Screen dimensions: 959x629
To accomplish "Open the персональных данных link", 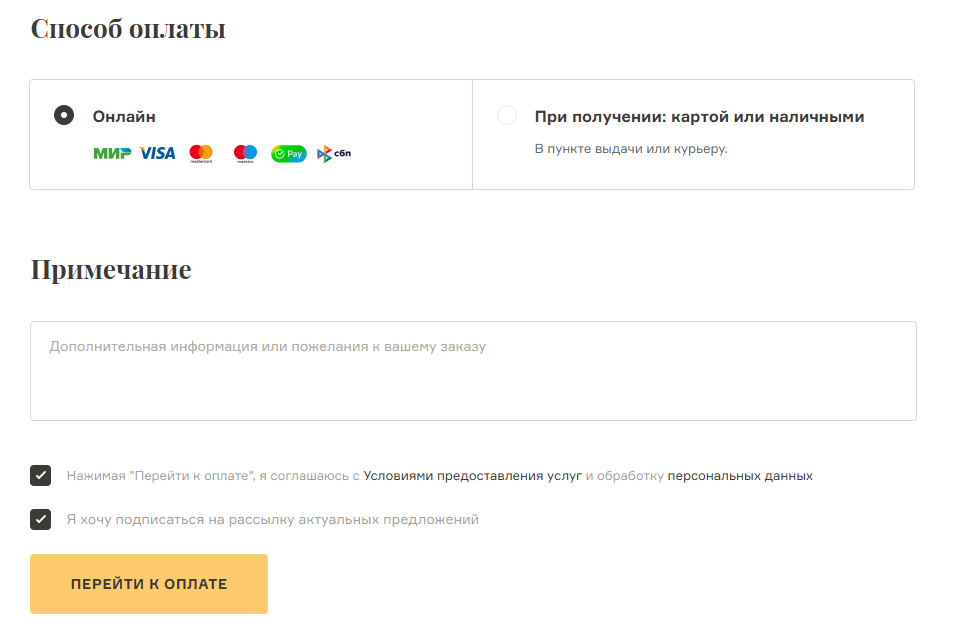I will [740, 475].
